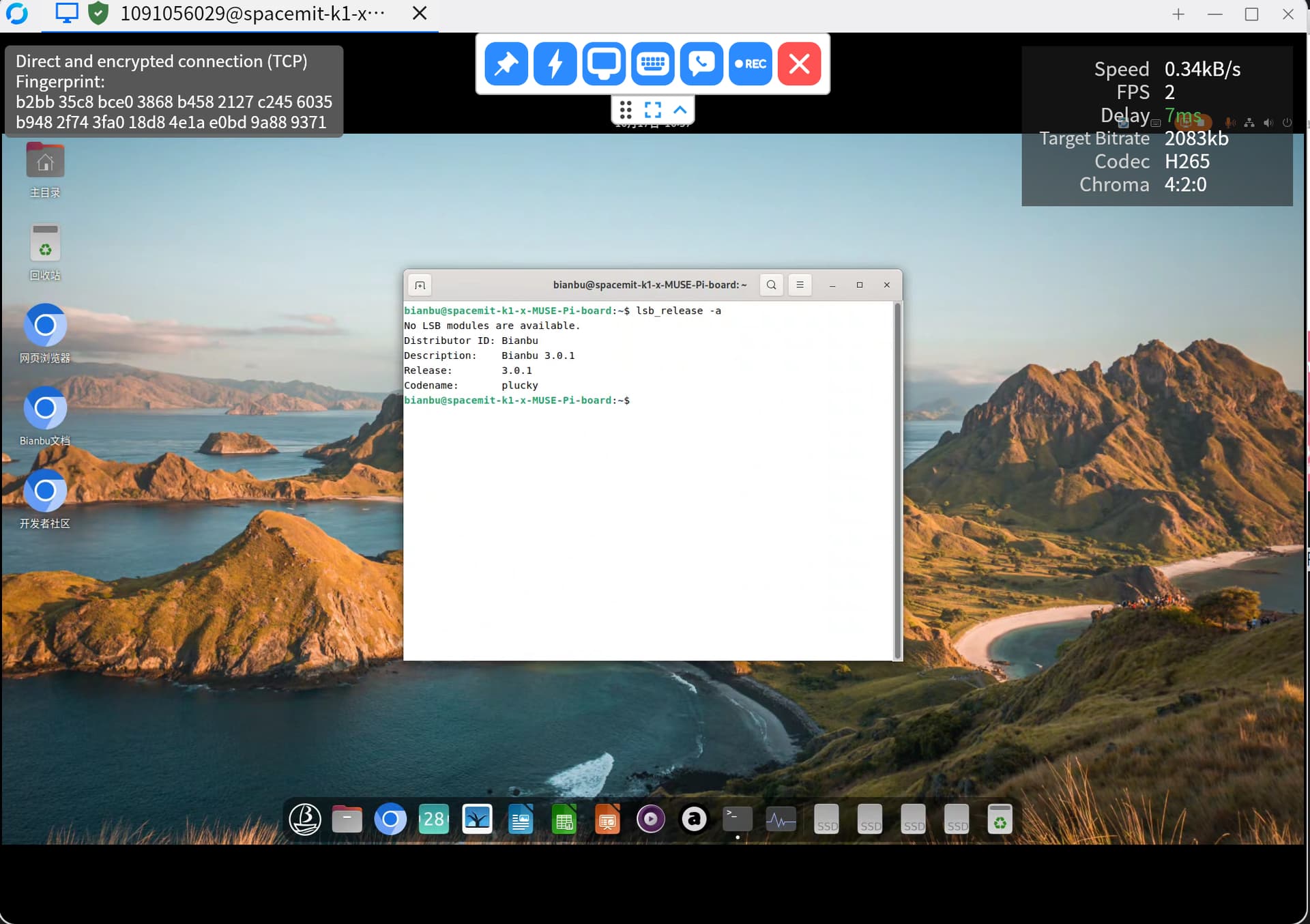Viewport: 1310px width, 924px height.
Task: Toggle fullscreen mode in the remote toolbar
Action: coord(653,110)
